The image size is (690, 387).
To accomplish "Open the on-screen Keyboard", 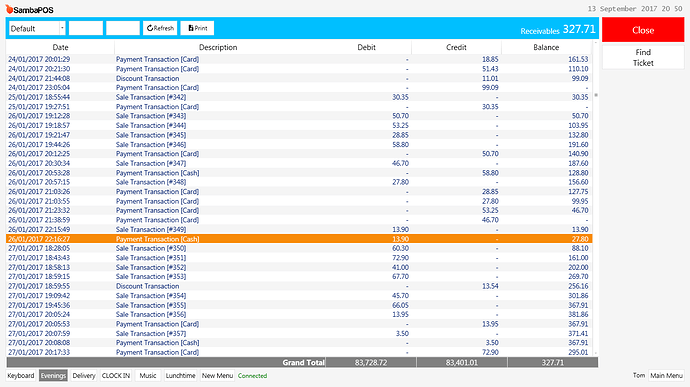I will point(21,376).
